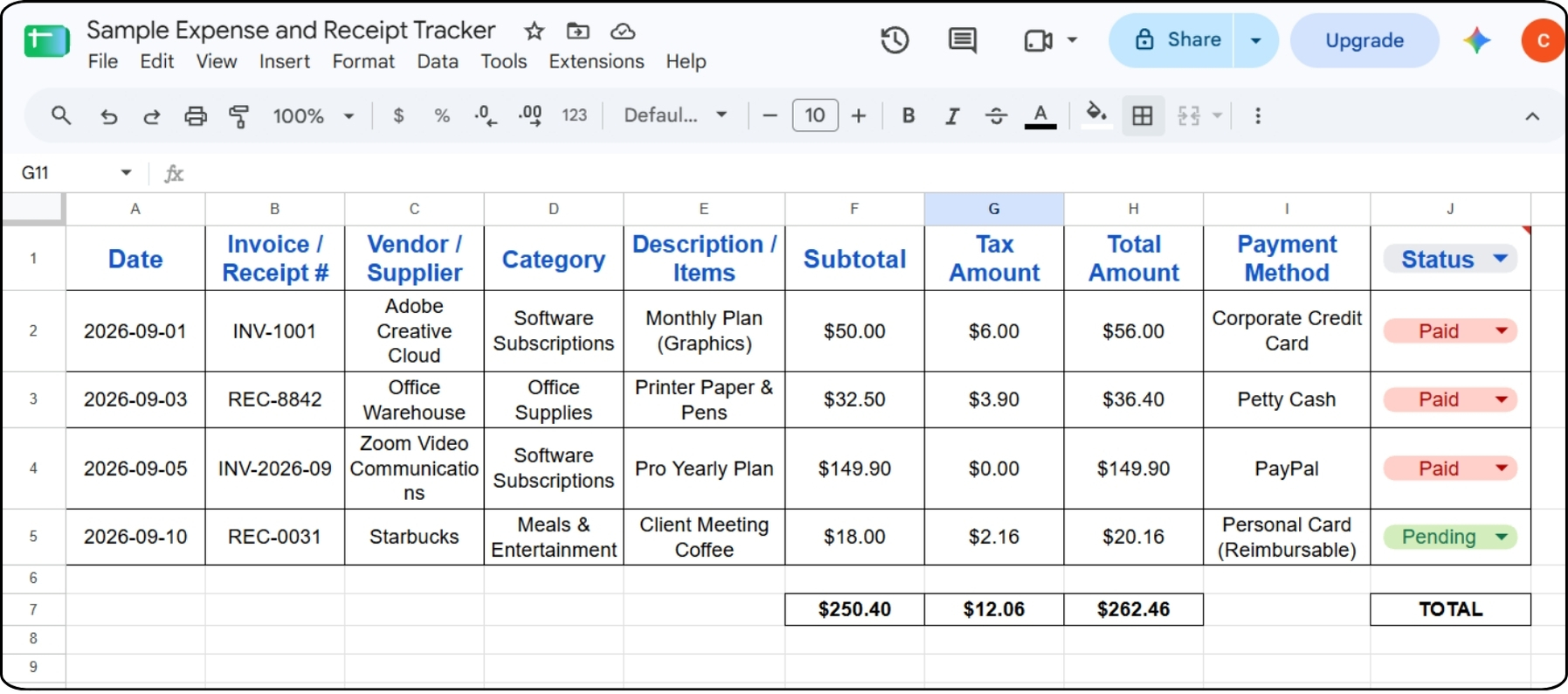
Task: Format the cell as percent
Action: (442, 115)
